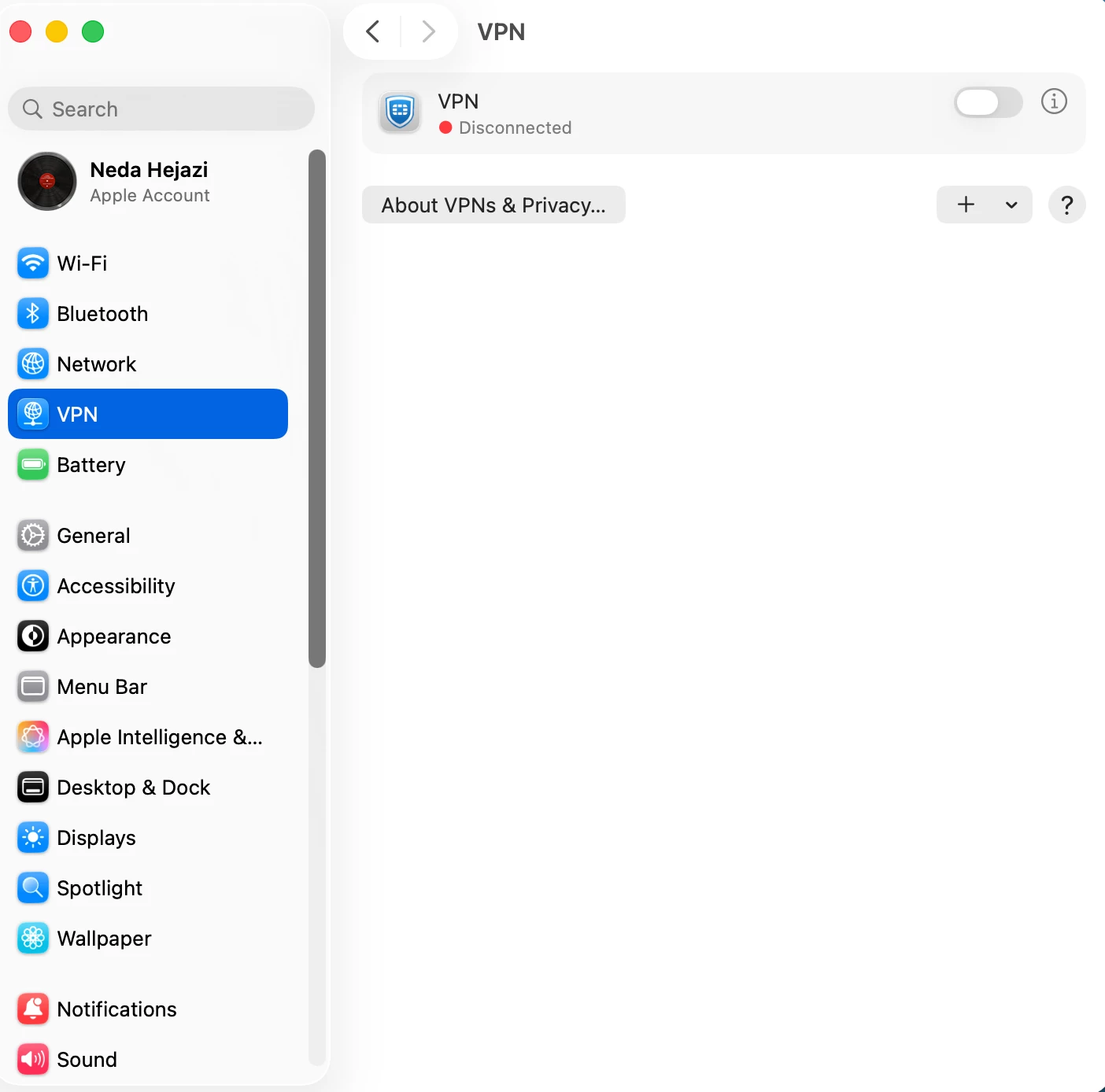Image resolution: width=1105 pixels, height=1092 pixels.
Task: Click the VPN shield app icon
Action: pyautogui.click(x=400, y=113)
